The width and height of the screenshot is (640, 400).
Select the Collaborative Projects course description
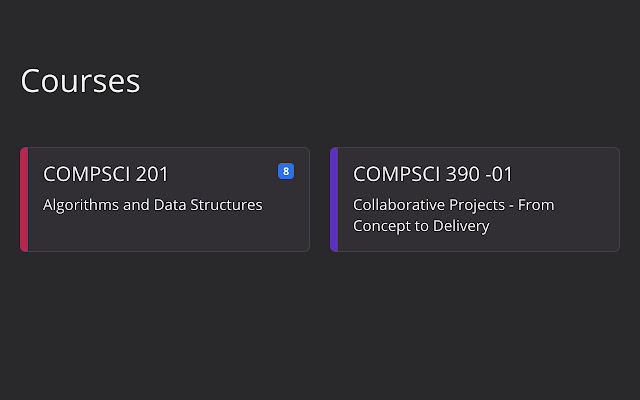click(453, 215)
